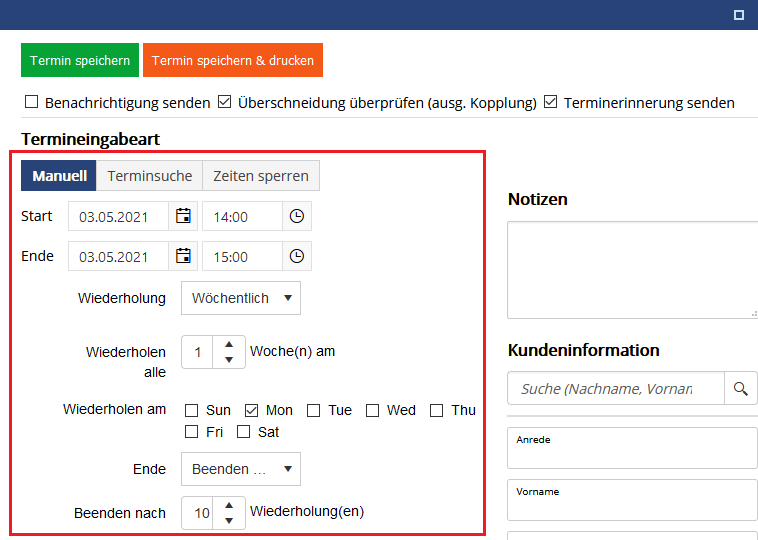Open clock picker for Start time 14:00
This screenshot has height=540, width=758.
[x=297, y=216]
